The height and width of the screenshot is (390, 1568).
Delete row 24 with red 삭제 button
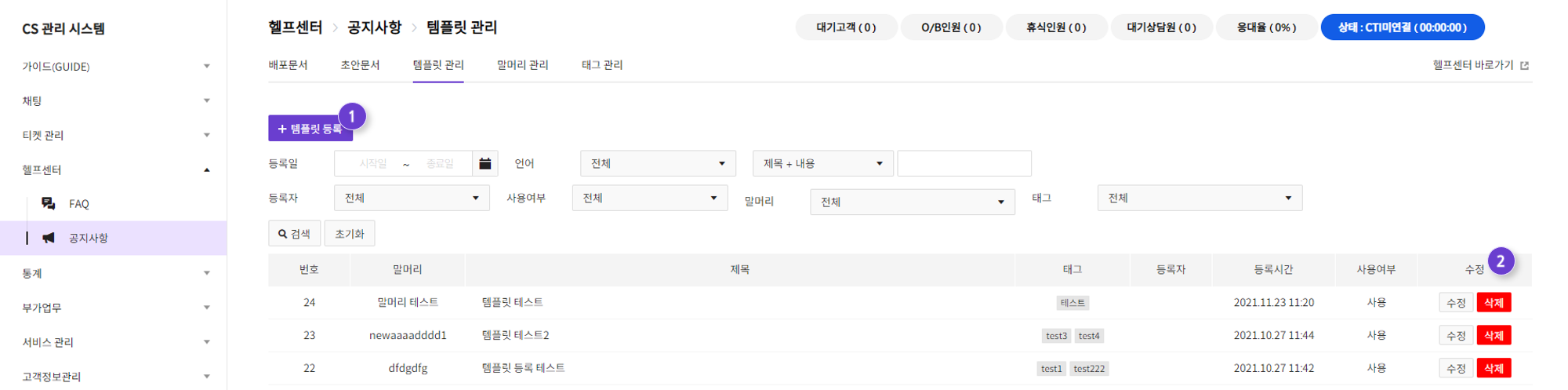[x=1494, y=303]
